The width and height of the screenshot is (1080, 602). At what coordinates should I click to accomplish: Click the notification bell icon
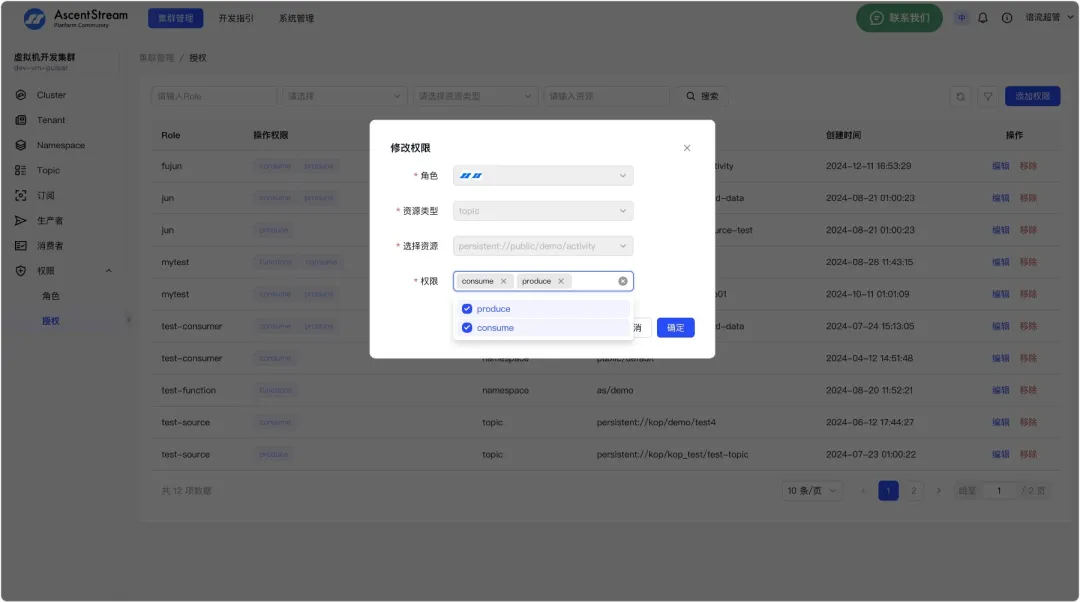tap(983, 17)
